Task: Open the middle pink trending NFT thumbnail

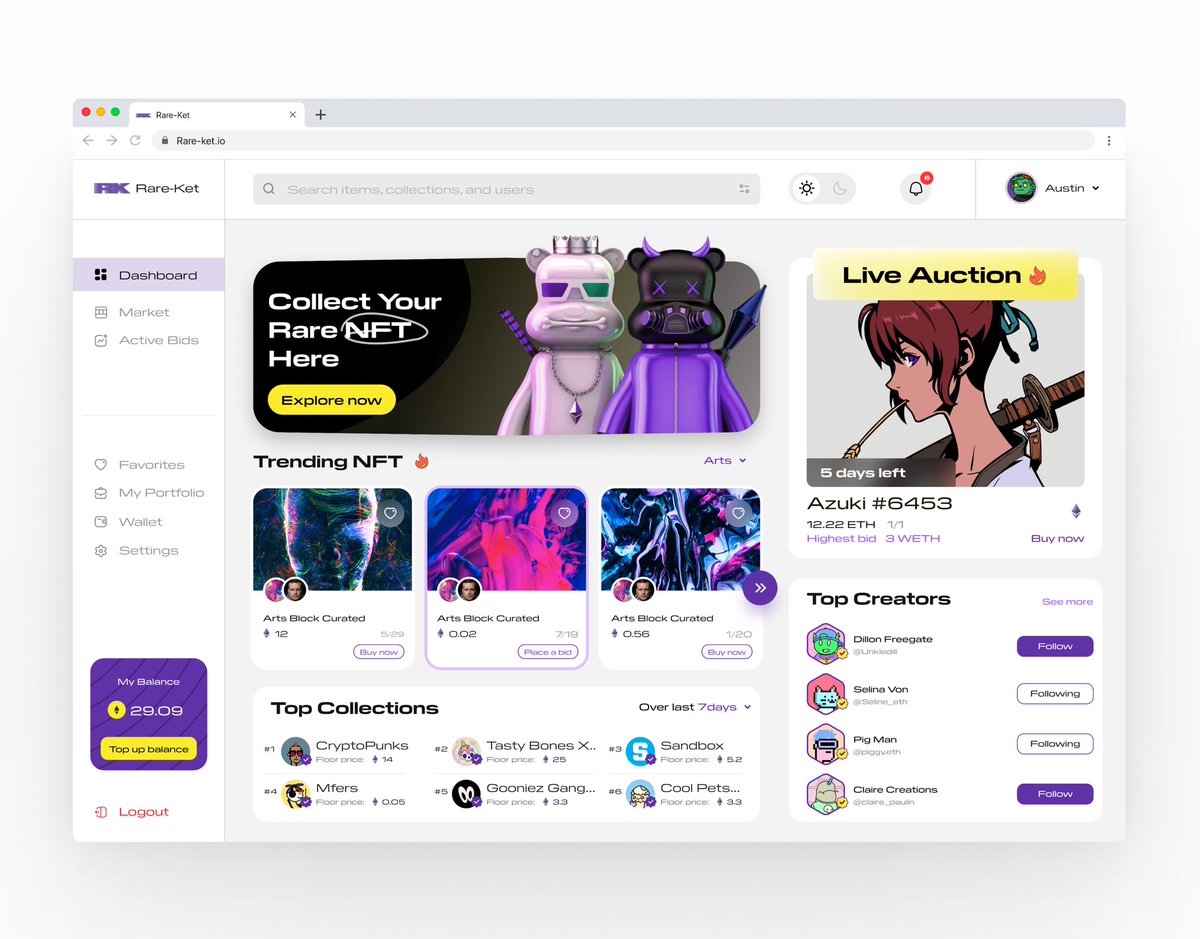Action: coord(507,540)
